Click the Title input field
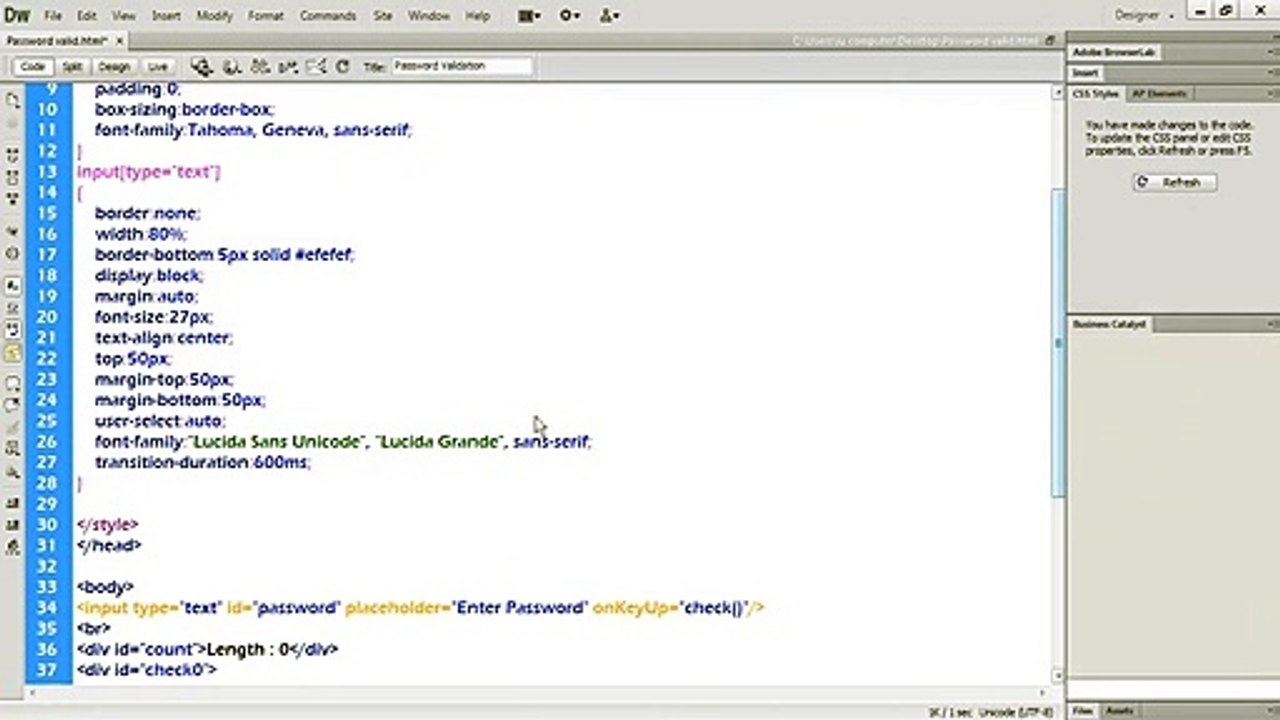This screenshot has width=1280, height=720. pos(461,66)
